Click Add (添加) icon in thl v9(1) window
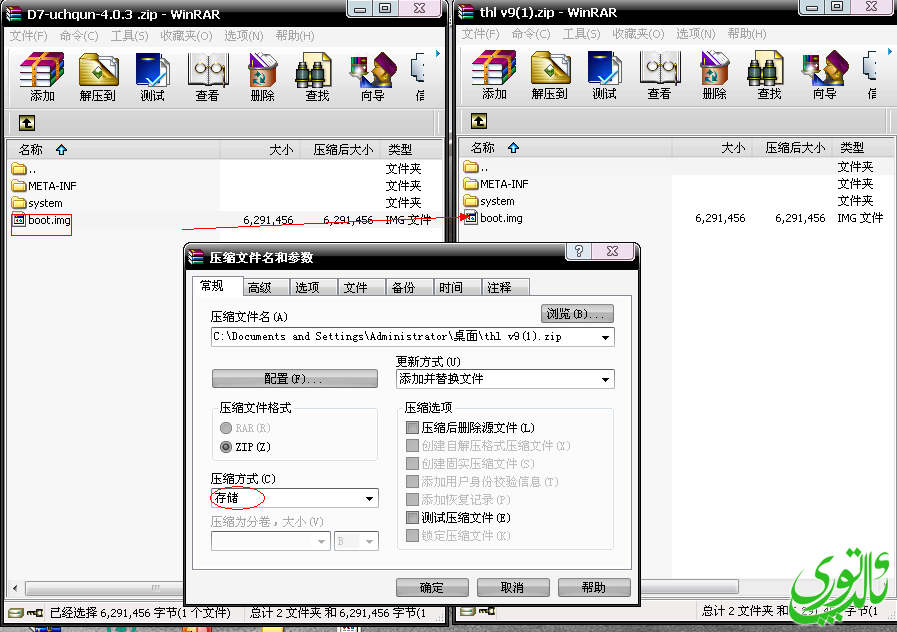This screenshot has width=897, height=632. click(x=494, y=75)
